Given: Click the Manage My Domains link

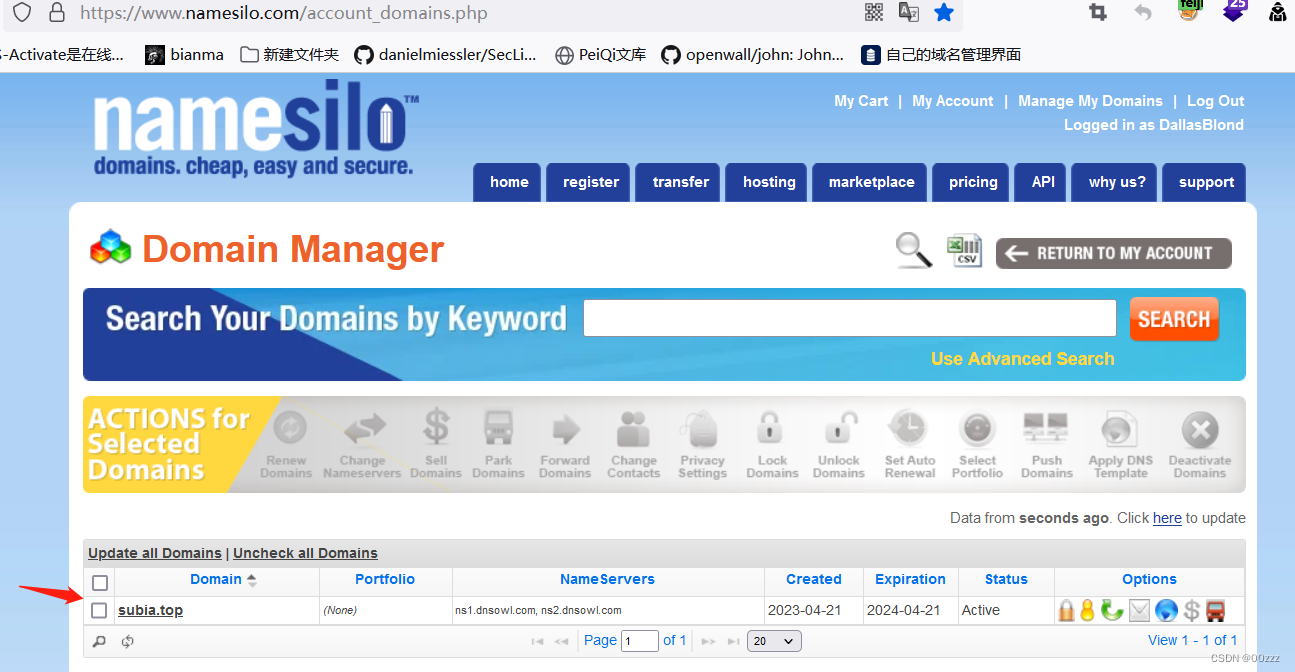Looking at the screenshot, I should [1090, 101].
